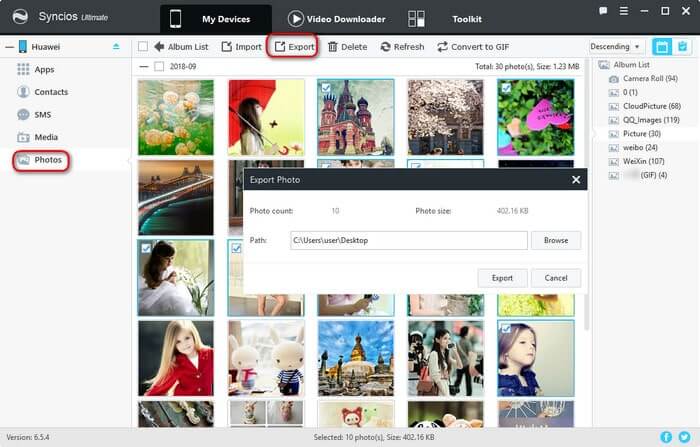Click Delete in the toolbar
Image resolution: width=700 pixels, height=447 pixels.
(x=347, y=46)
